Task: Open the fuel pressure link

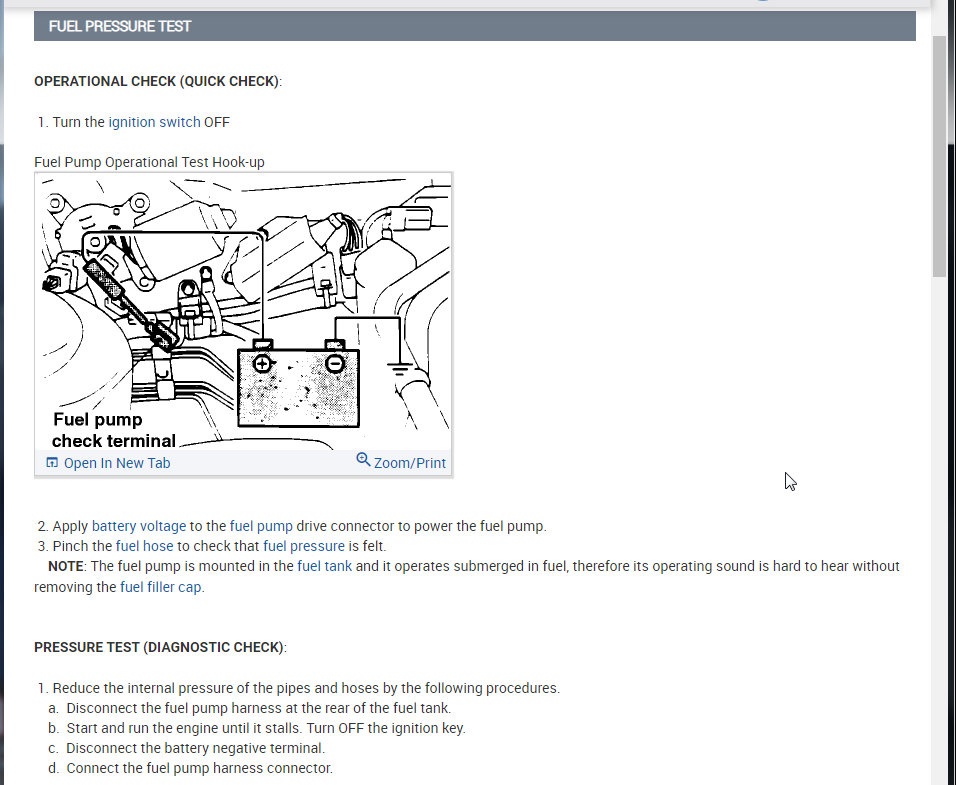Action: coord(304,546)
